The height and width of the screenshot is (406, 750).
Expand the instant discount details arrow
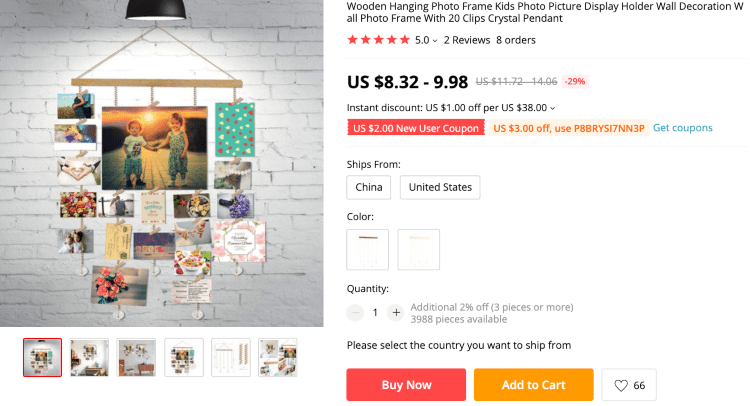553,108
